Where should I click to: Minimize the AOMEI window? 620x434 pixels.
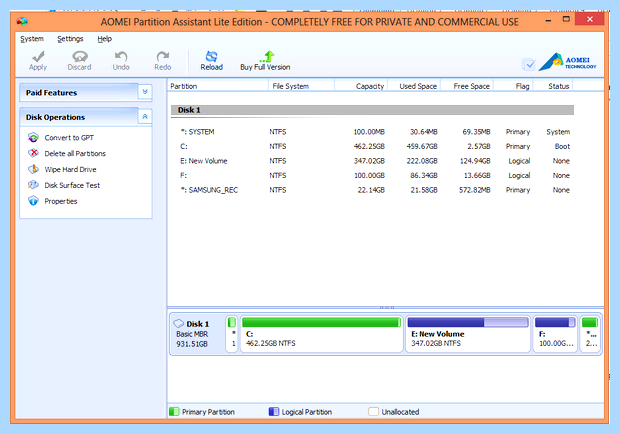tap(548, 20)
